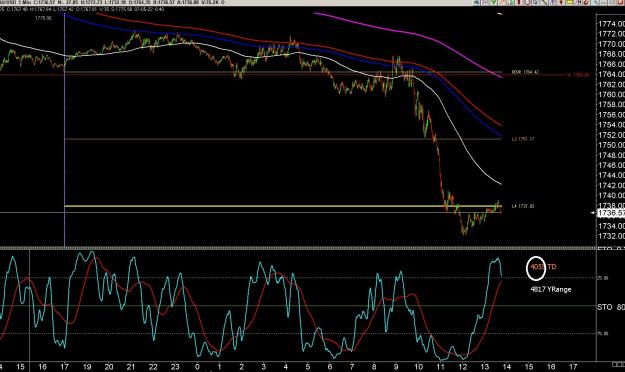Click the 1758.00 price axis label
Screen dimensions: 625x372
(x=611, y=105)
